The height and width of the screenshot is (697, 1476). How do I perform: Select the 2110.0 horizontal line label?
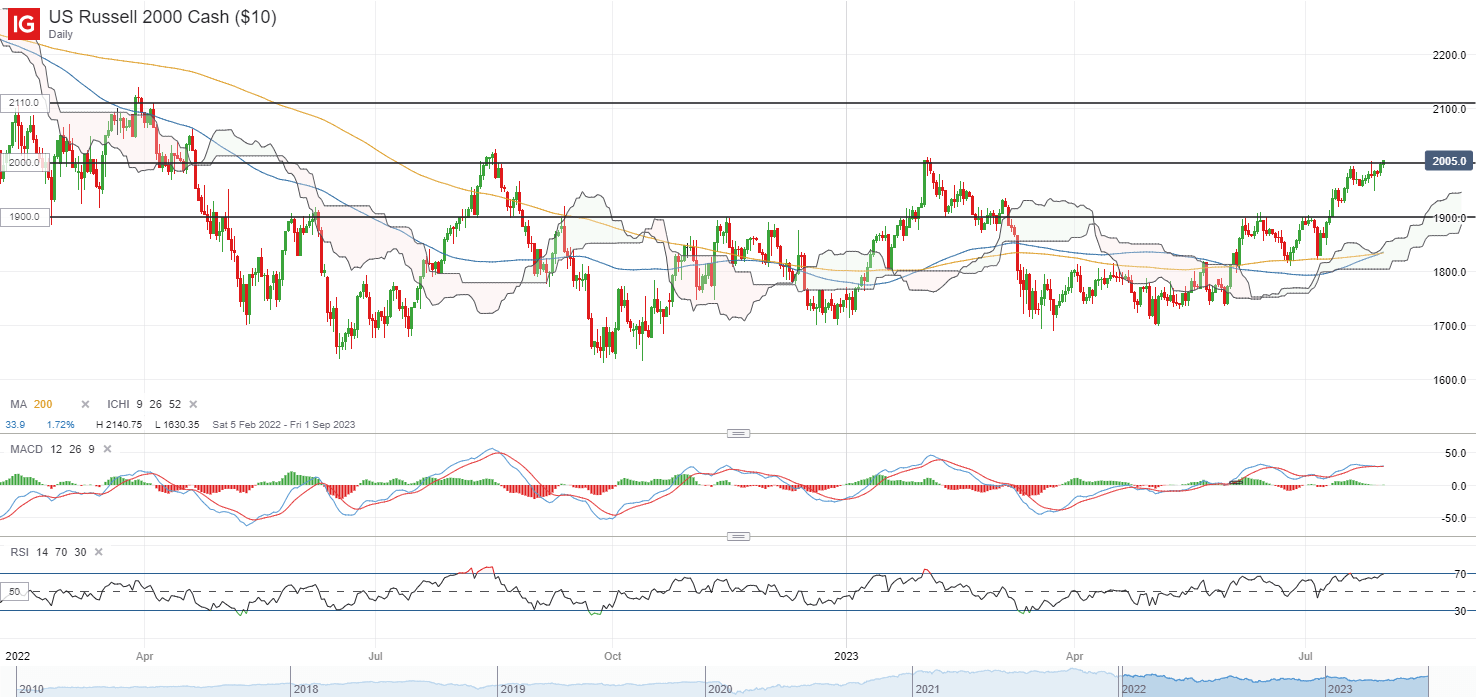tap(24, 103)
